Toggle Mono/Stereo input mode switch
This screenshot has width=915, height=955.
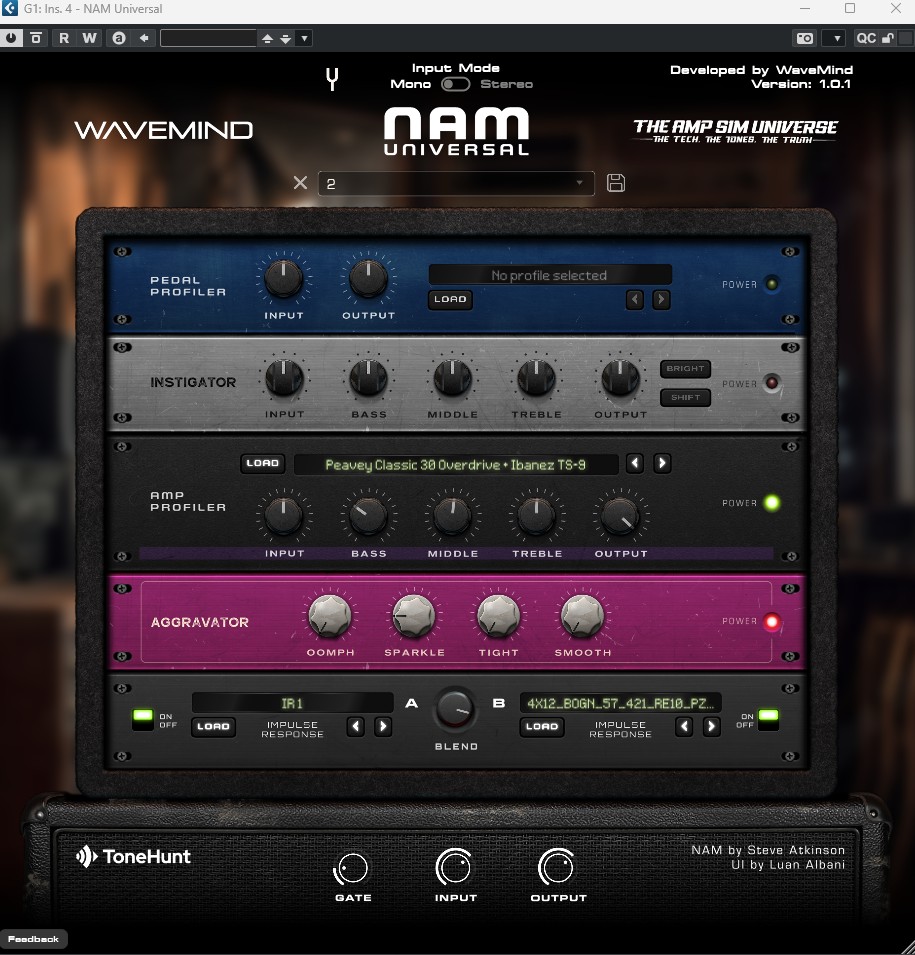click(x=456, y=84)
